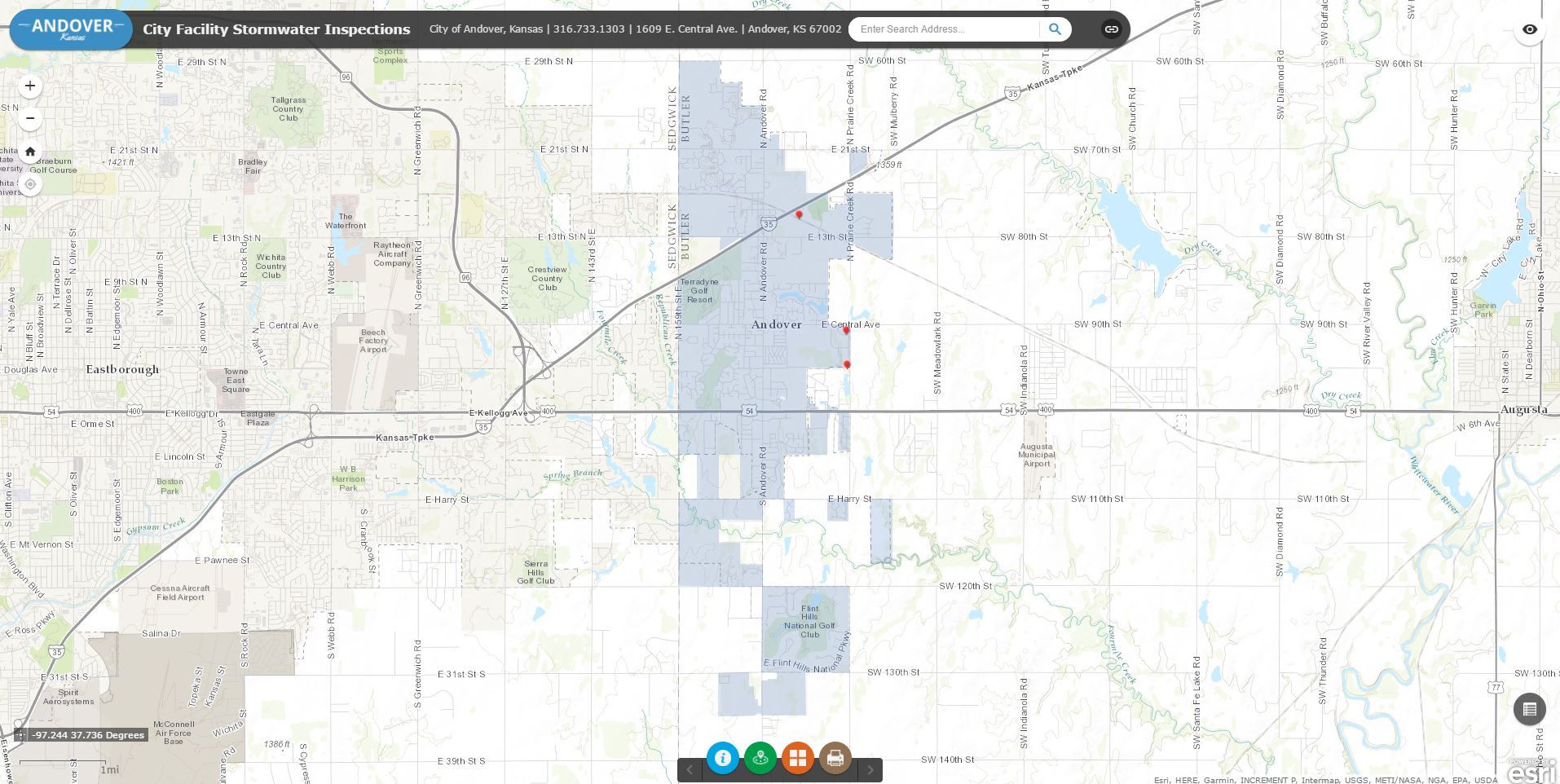Zoom in using the plus button
Image resolution: width=1560 pixels, height=784 pixels.
point(29,85)
